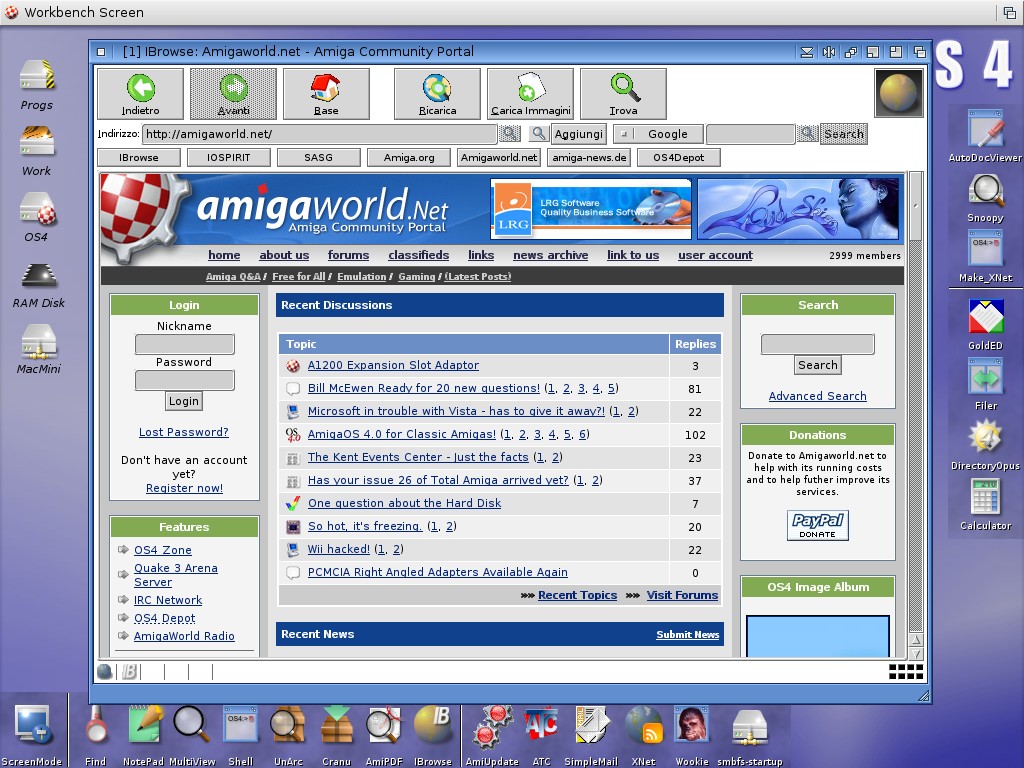Screen dimensions: 1024x768
Task: Open the Amiga.org bookmark button
Action: click(409, 157)
